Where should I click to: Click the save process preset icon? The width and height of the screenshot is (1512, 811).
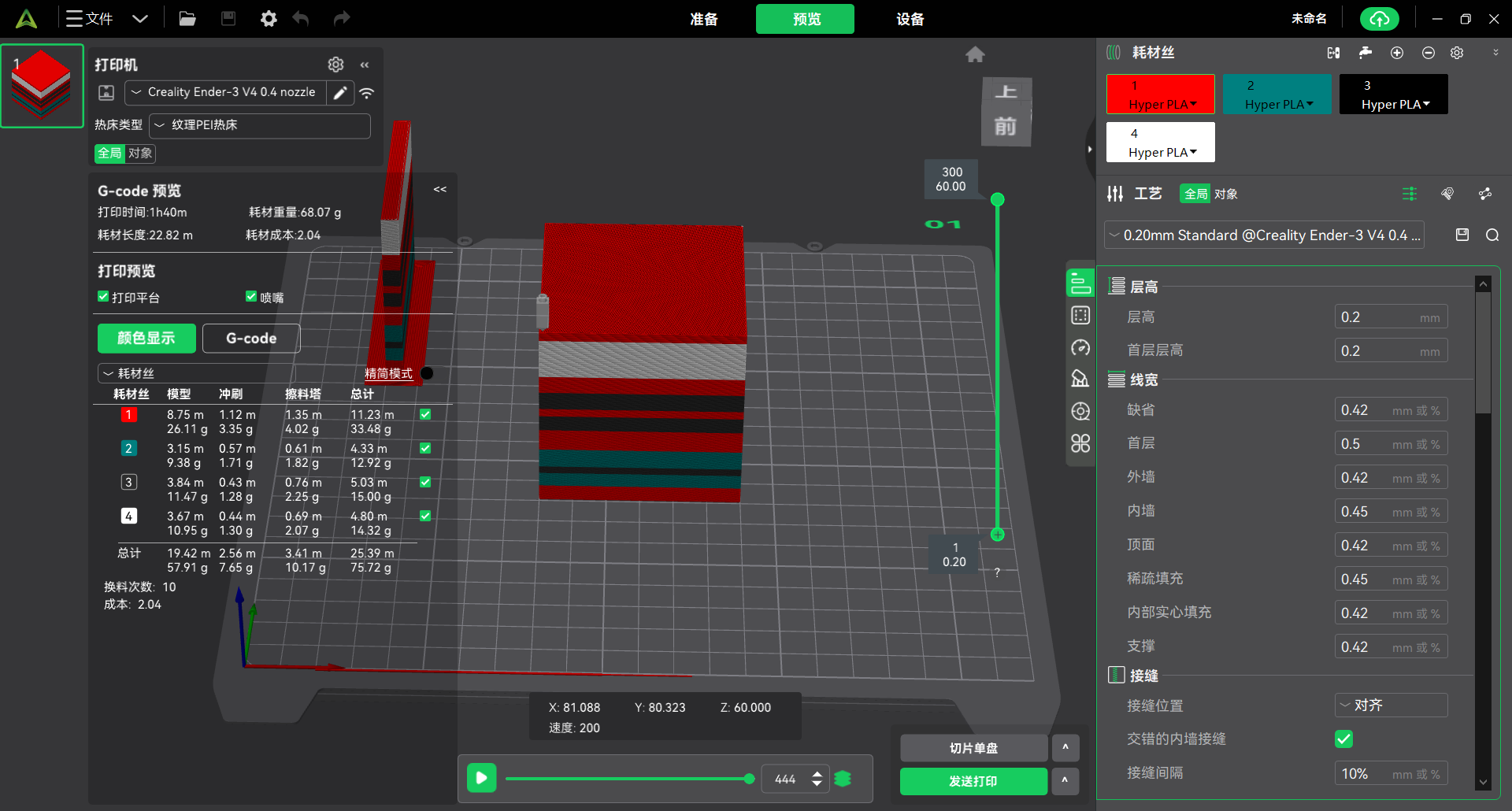point(1462,235)
